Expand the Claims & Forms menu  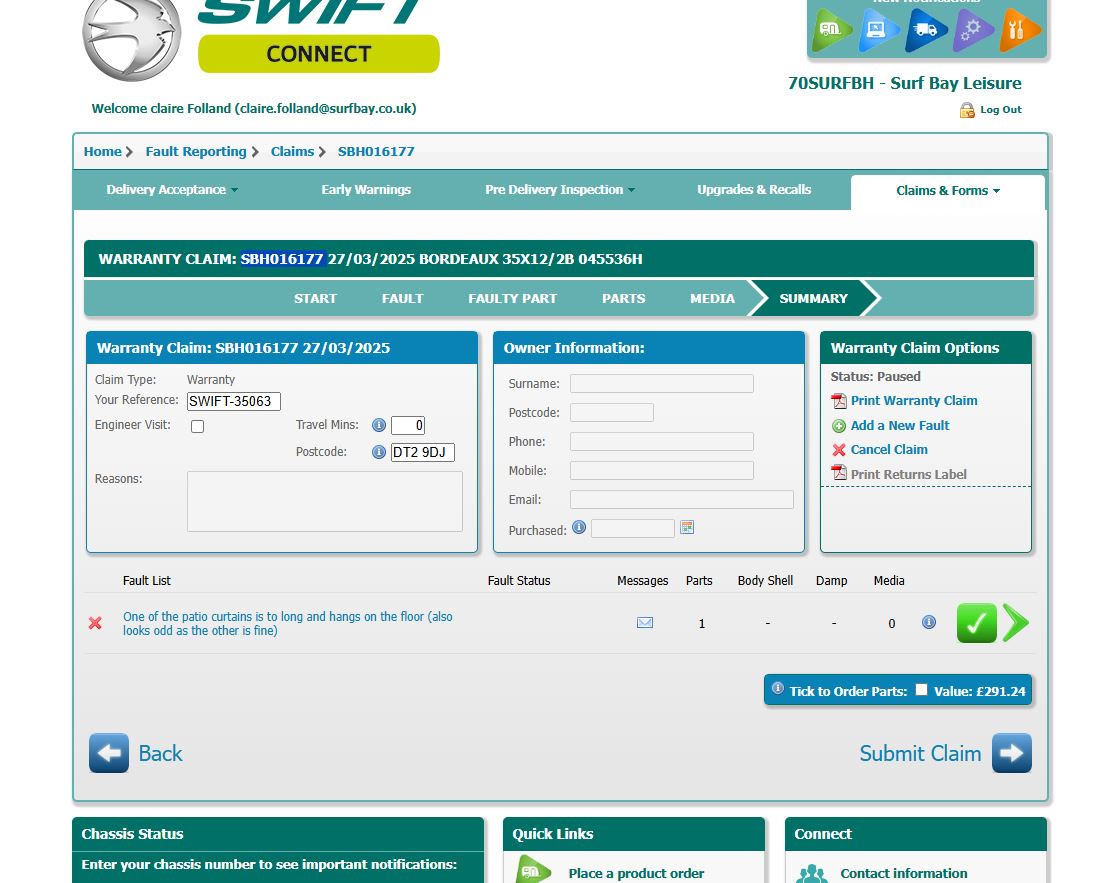point(948,191)
